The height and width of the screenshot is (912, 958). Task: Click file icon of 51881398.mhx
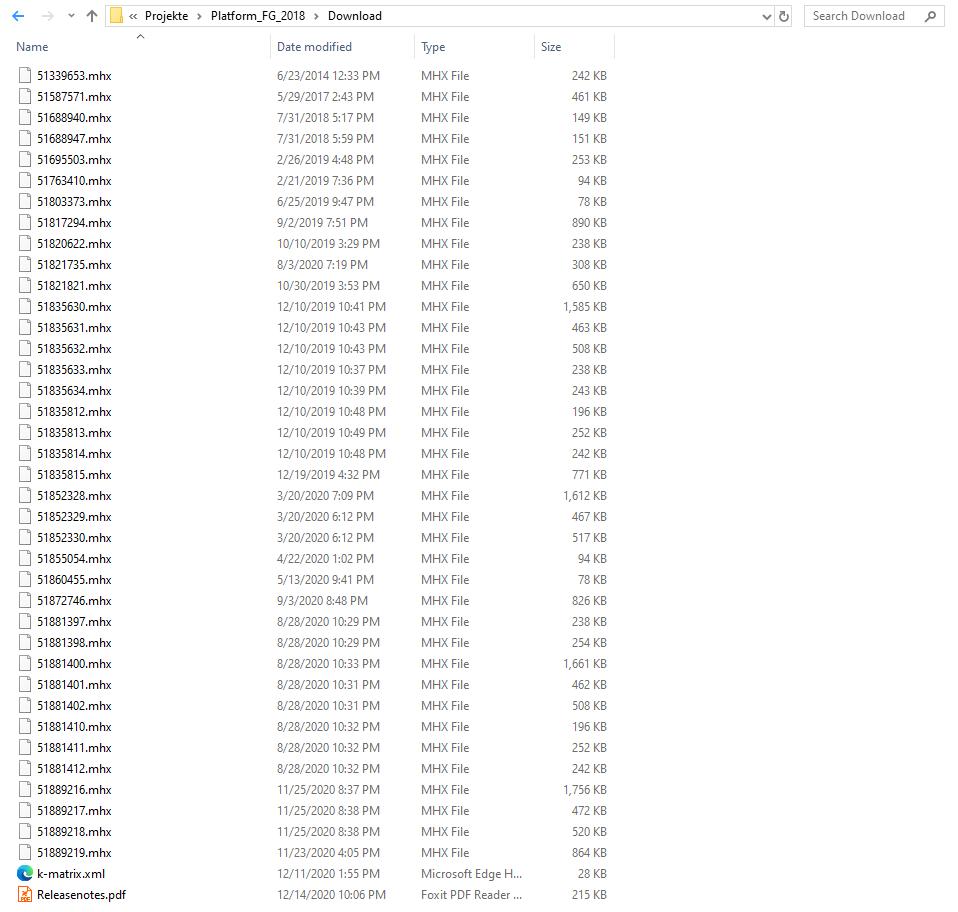(x=25, y=643)
